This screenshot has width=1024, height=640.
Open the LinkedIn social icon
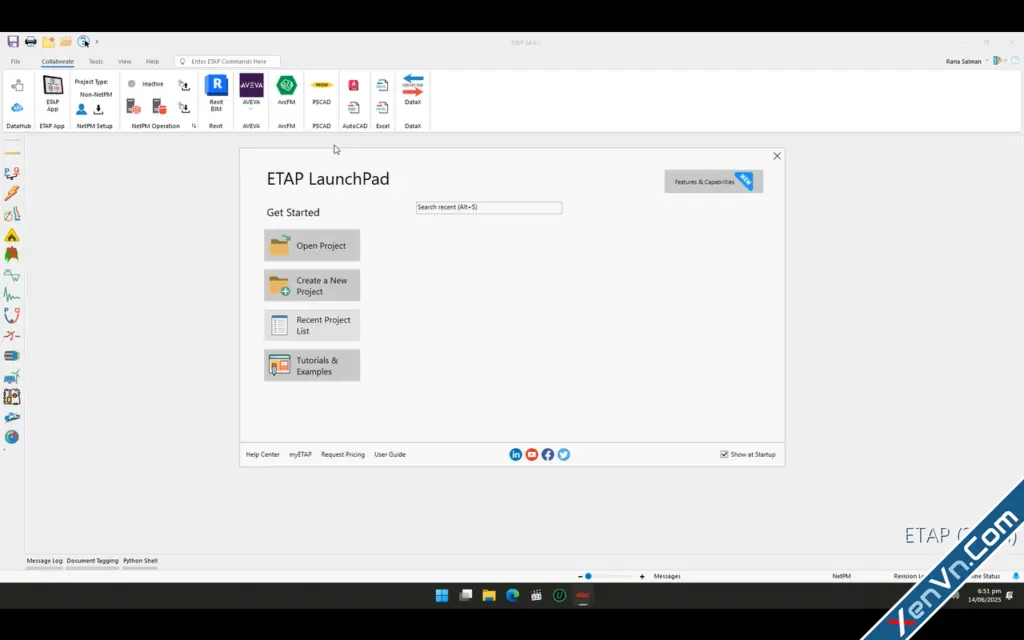tap(516, 455)
